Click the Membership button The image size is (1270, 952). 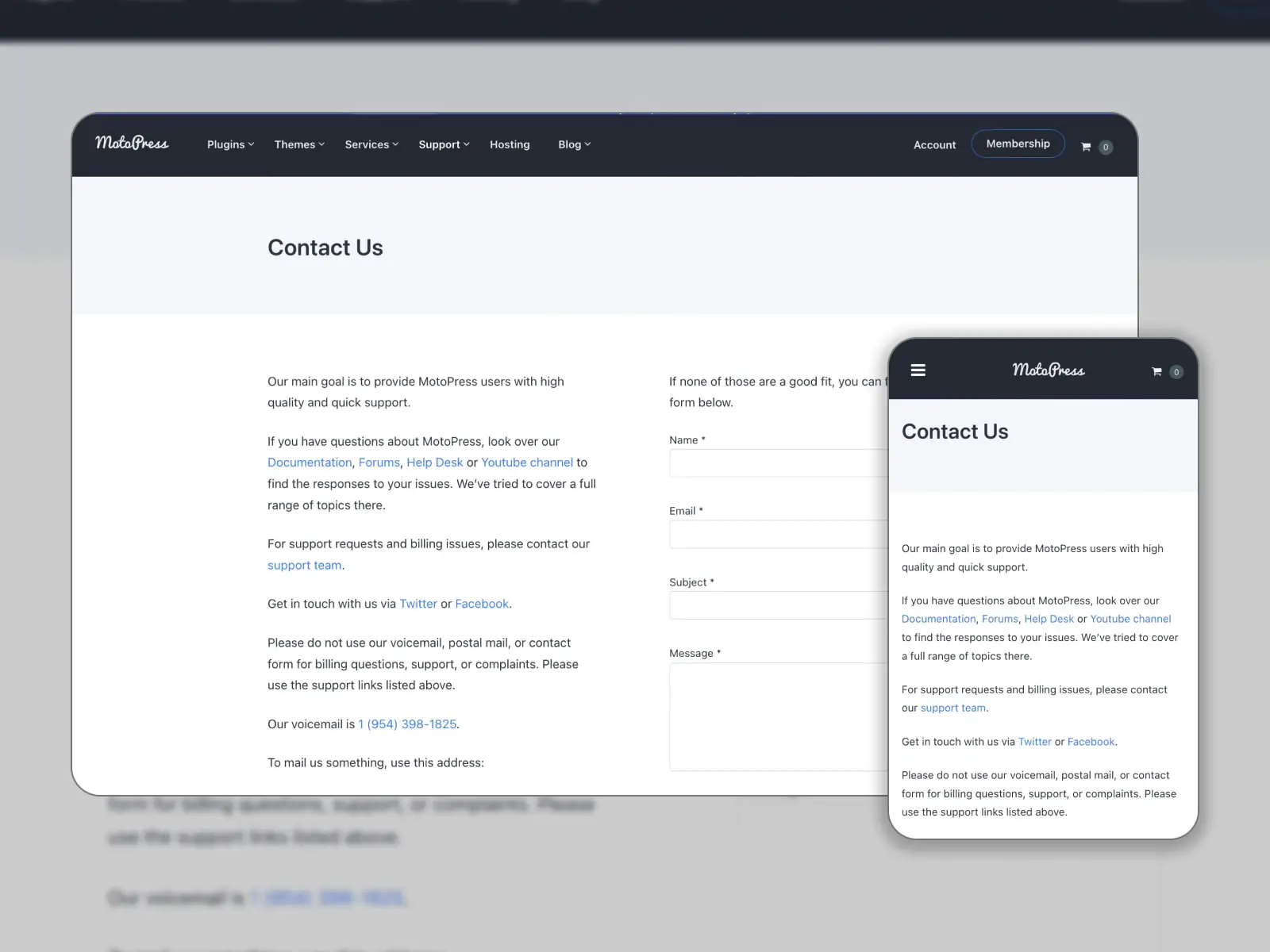click(1018, 144)
